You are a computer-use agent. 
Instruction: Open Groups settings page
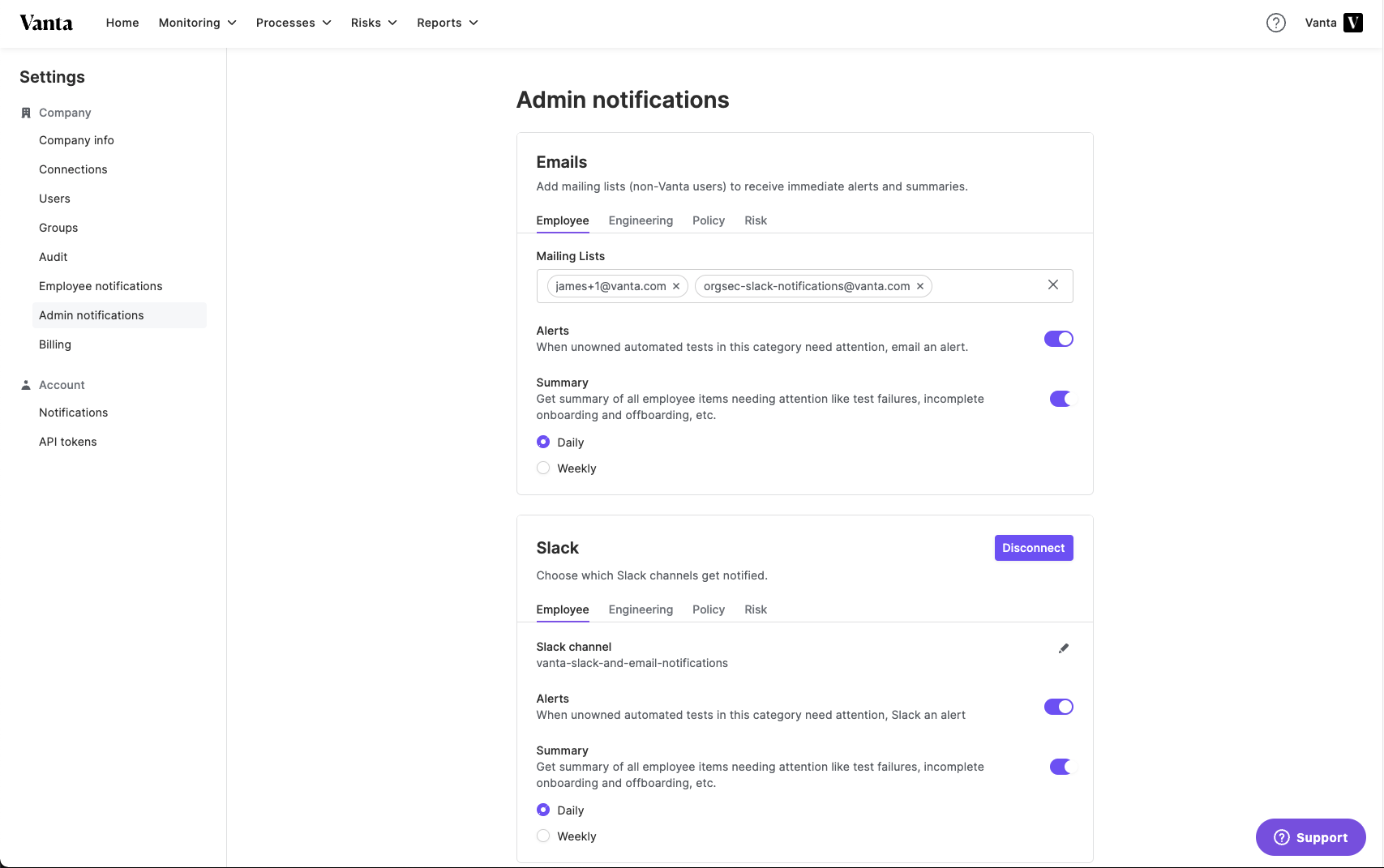58,228
